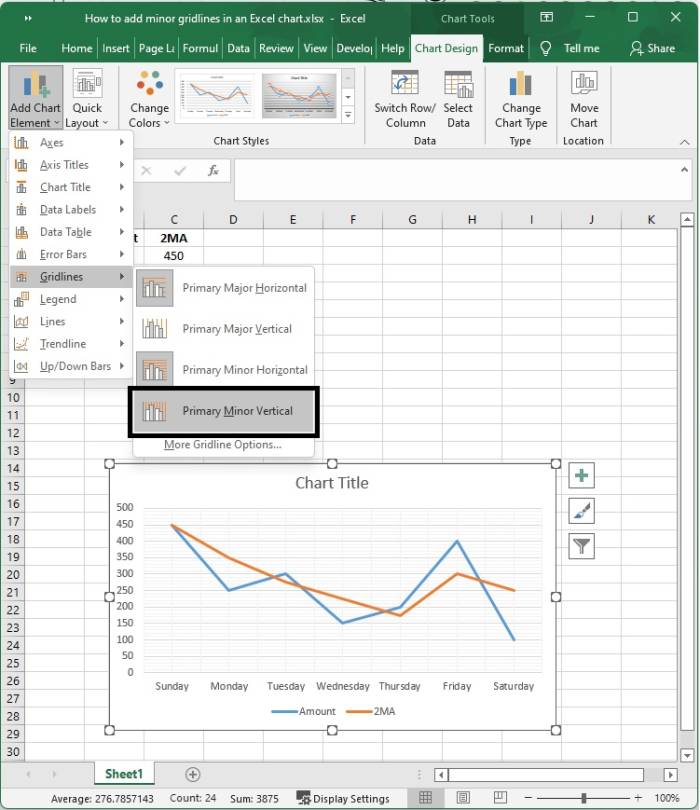Open the Chart Title submenu
The height and width of the screenshot is (810, 700).
69,187
